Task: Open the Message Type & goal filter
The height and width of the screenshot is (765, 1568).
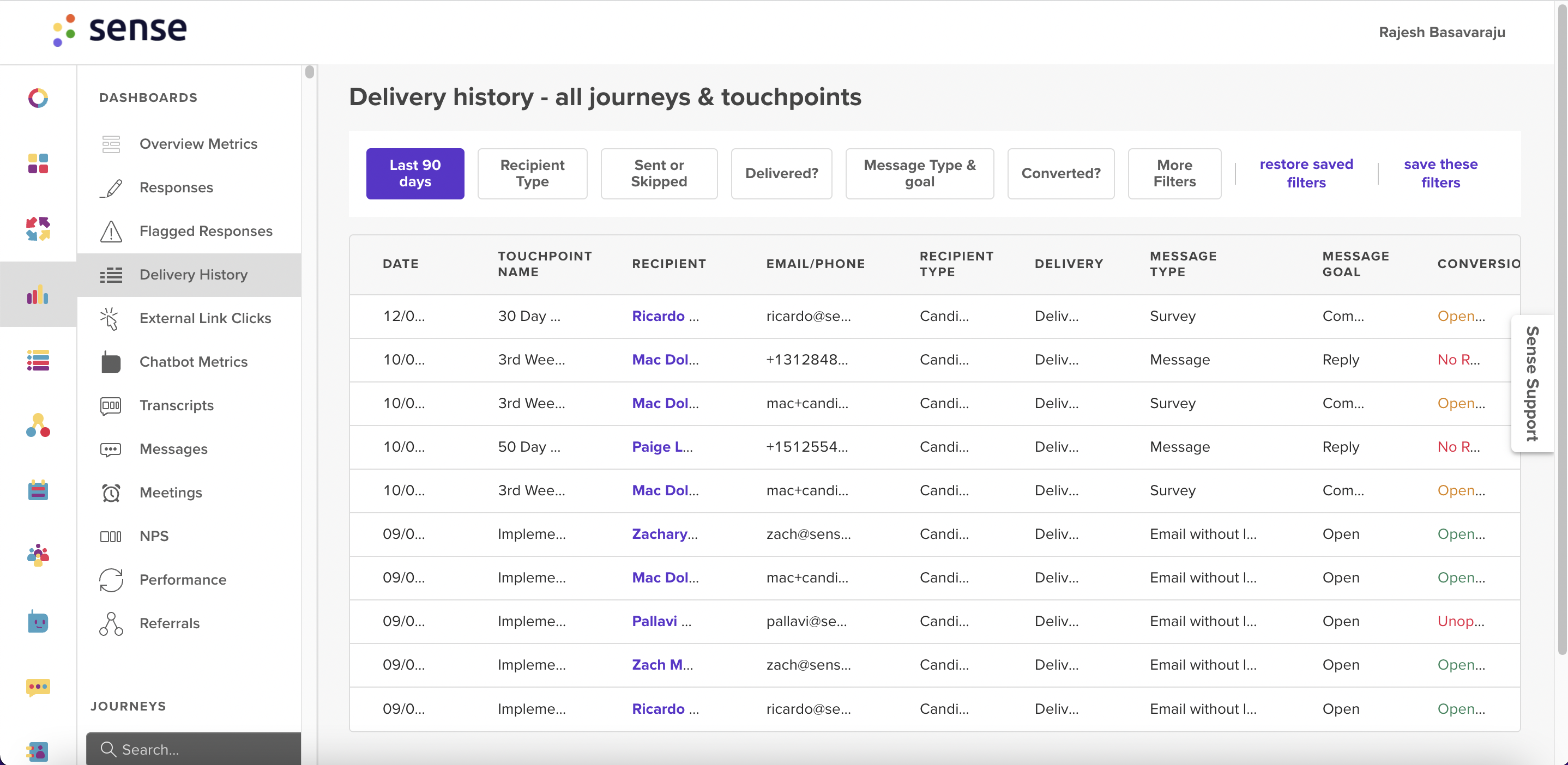Action: [919, 173]
